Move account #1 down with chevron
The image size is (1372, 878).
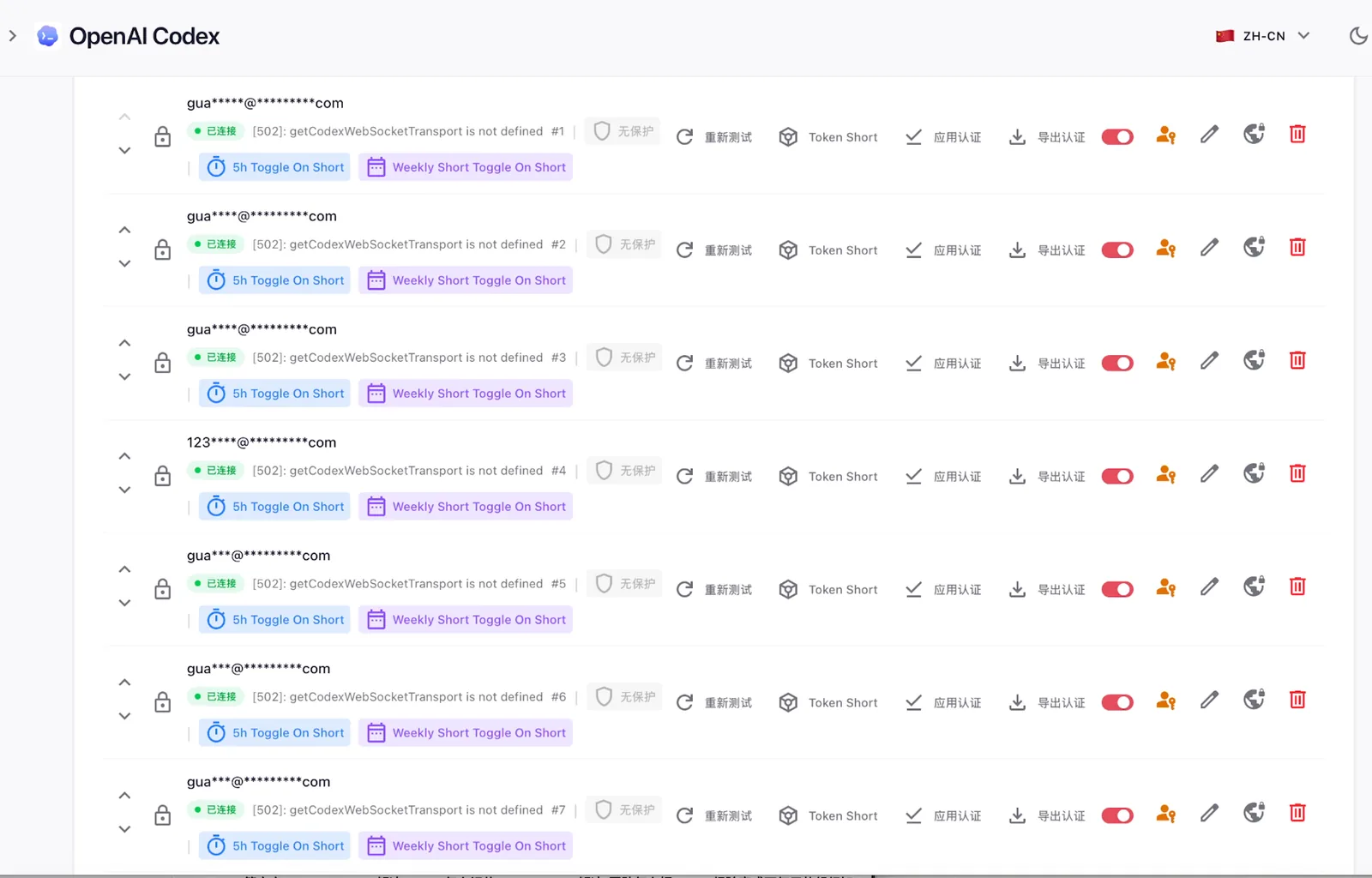tap(124, 150)
